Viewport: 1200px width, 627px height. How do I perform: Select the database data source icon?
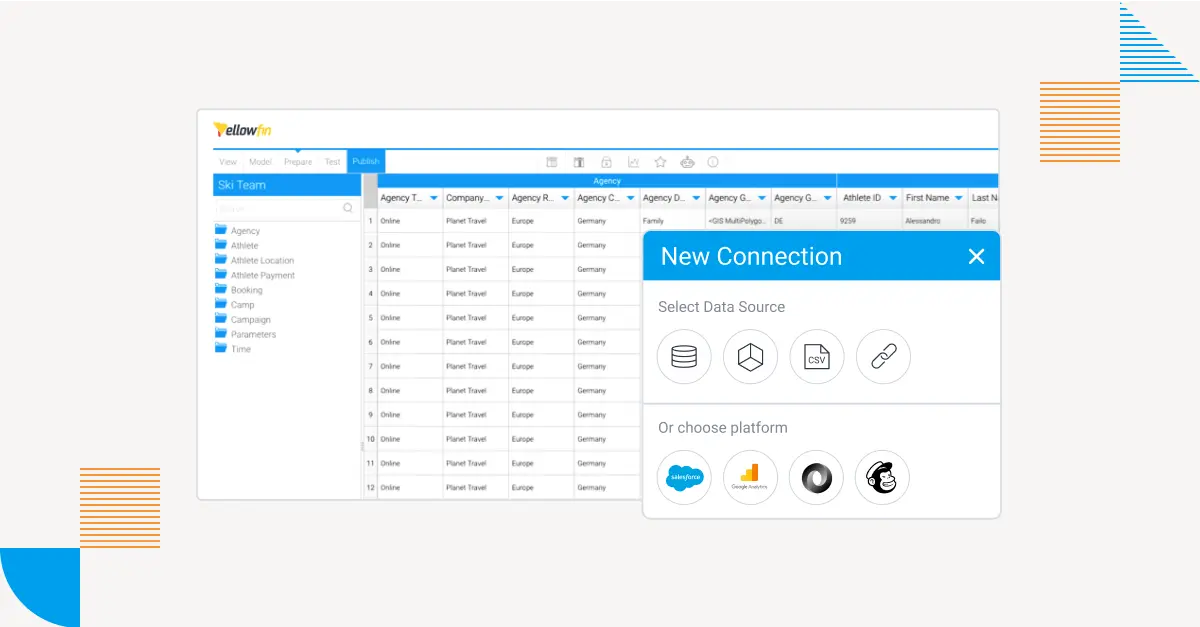(684, 357)
